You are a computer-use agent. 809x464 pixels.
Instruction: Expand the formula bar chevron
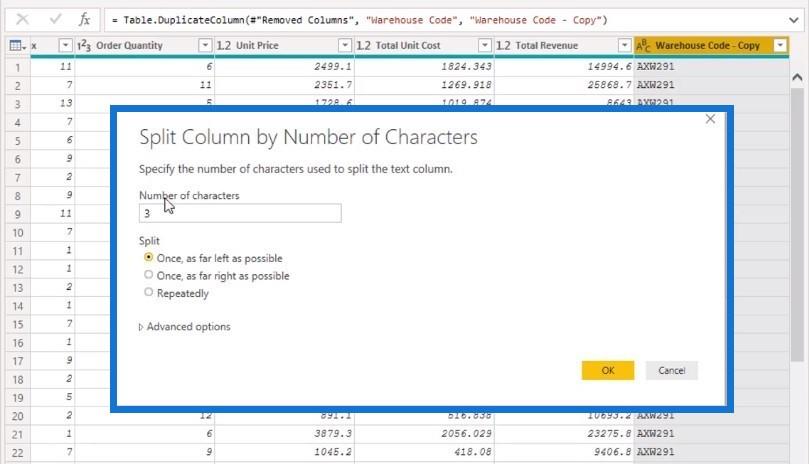click(794, 20)
